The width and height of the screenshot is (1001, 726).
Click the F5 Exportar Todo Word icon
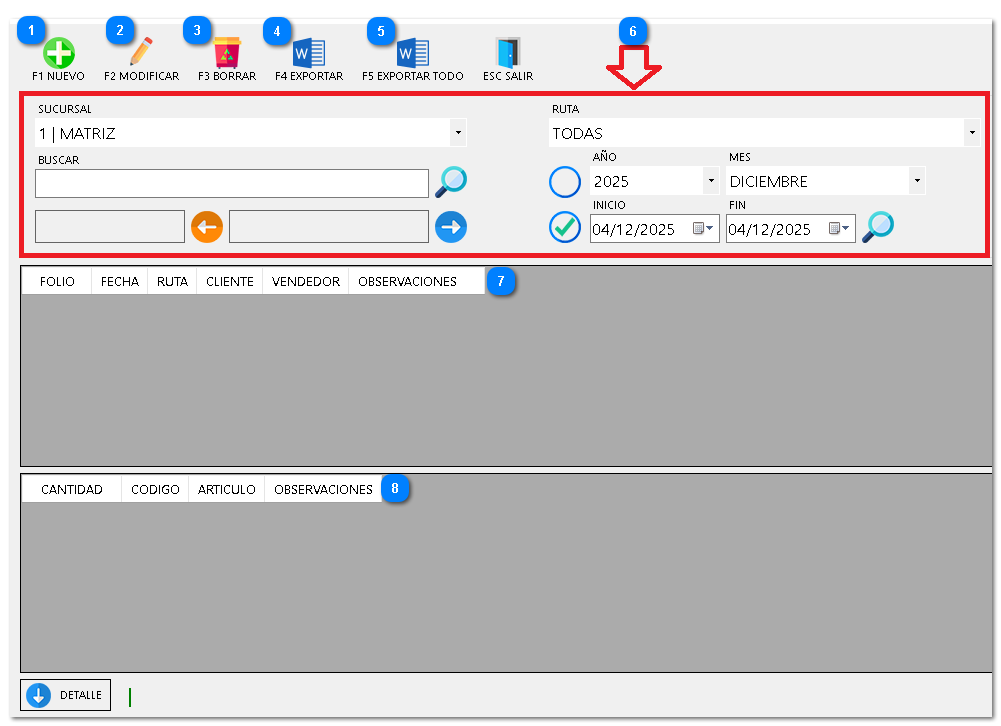coord(412,53)
